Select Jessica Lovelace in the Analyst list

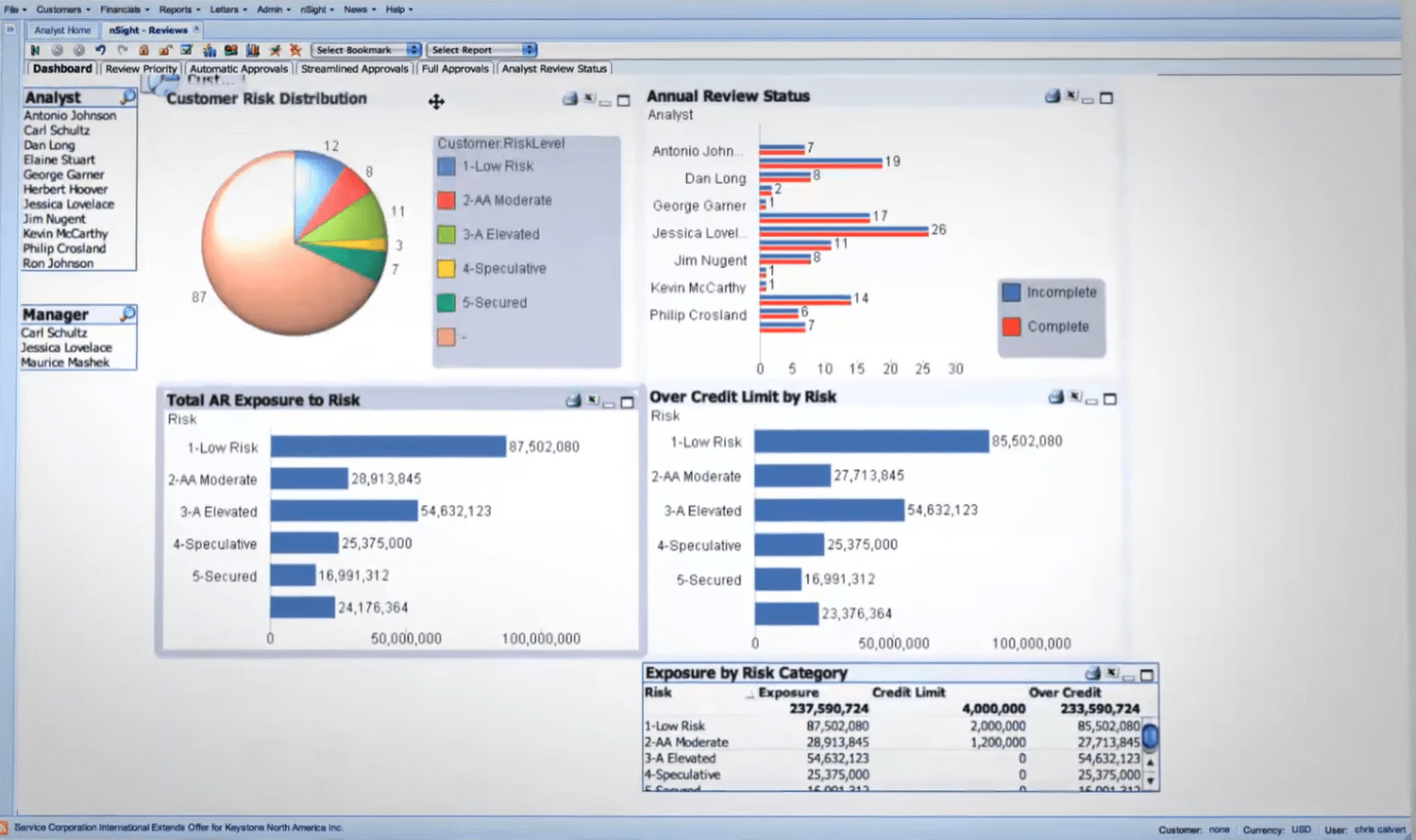coord(68,204)
